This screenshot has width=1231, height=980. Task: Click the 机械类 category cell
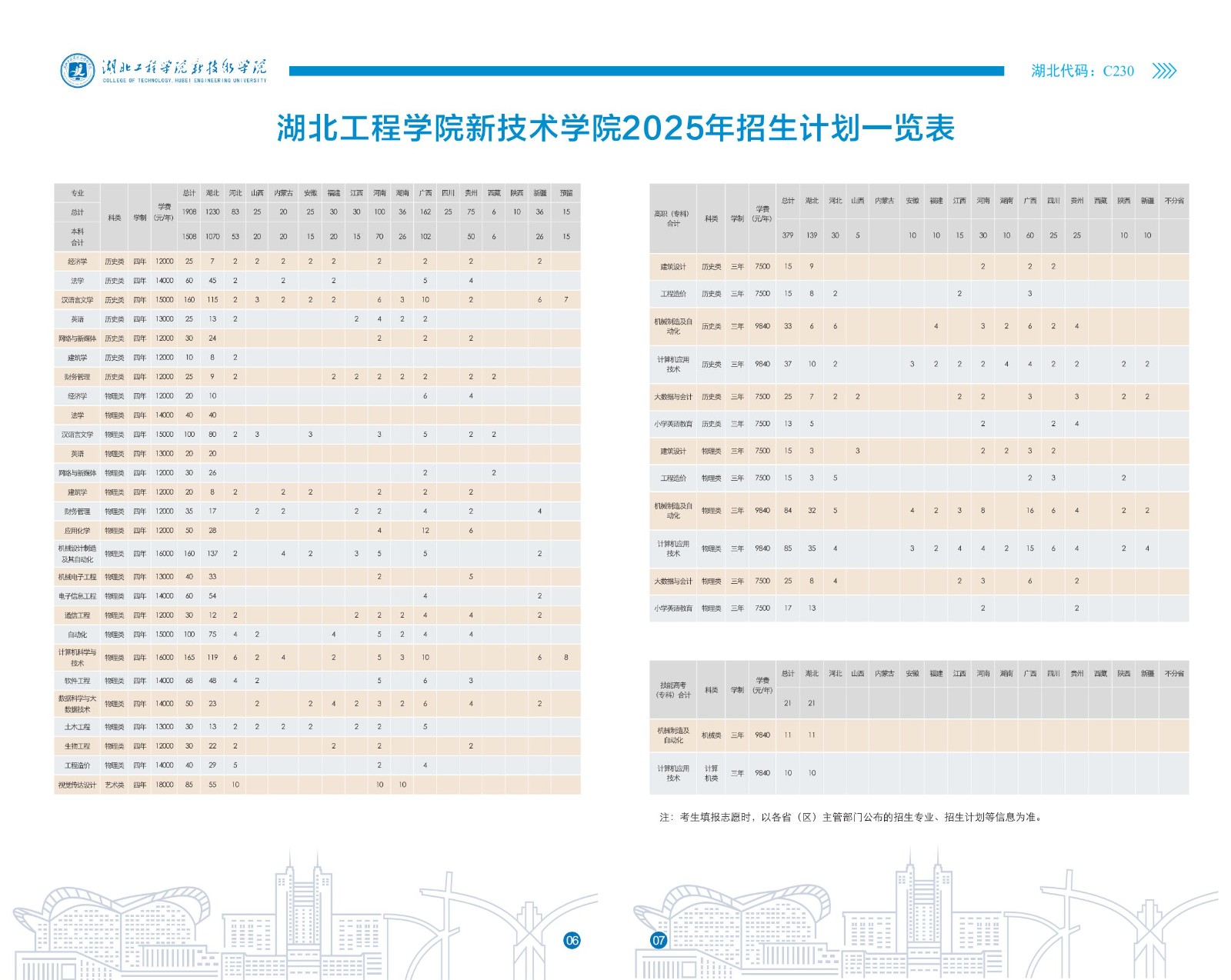point(712,735)
